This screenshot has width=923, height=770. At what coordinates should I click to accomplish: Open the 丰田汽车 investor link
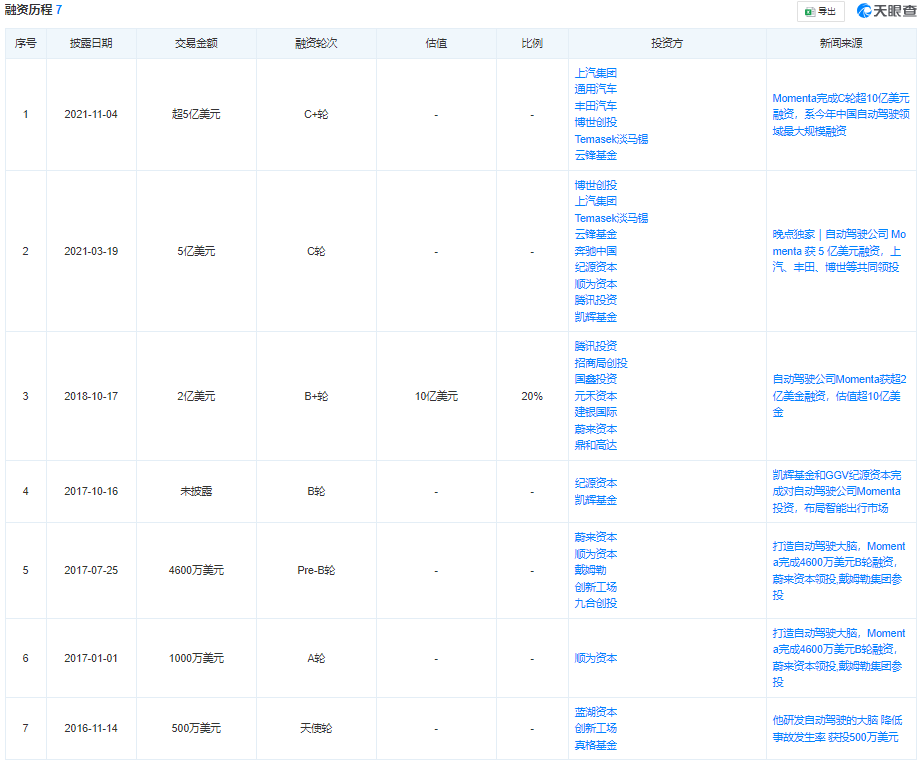(x=596, y=105)
